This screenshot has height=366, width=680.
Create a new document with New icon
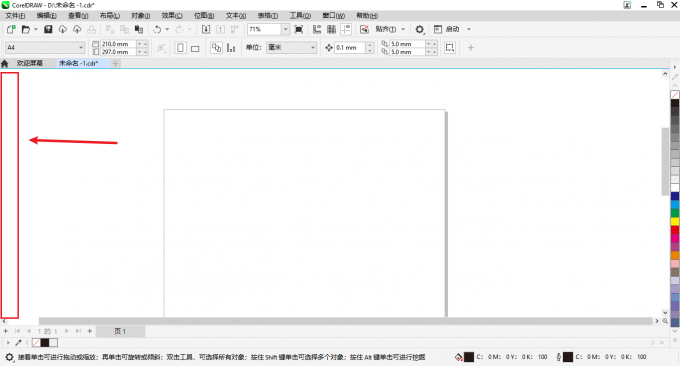click(11, 29)
